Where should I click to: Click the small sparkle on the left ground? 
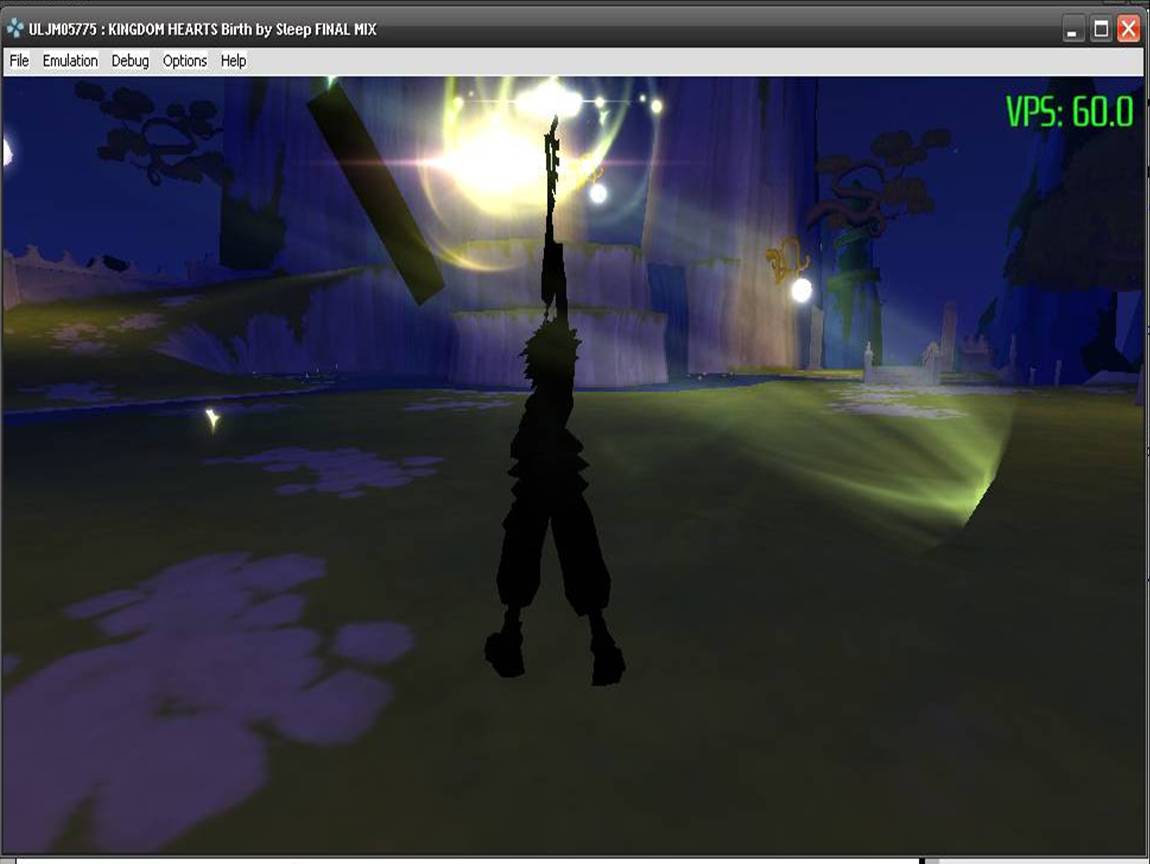pos(212,418)
